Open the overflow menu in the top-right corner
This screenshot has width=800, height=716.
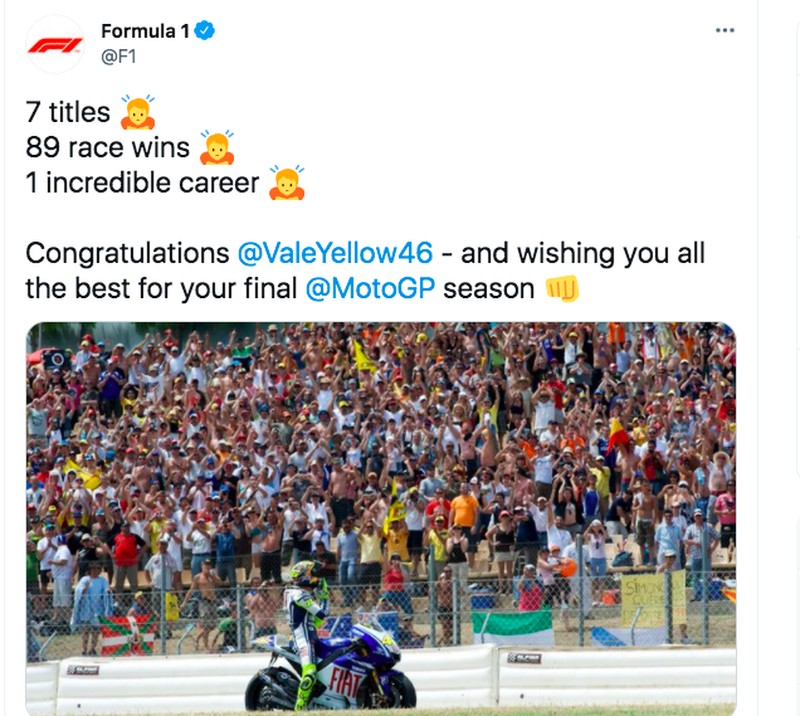tap(723, 30)
